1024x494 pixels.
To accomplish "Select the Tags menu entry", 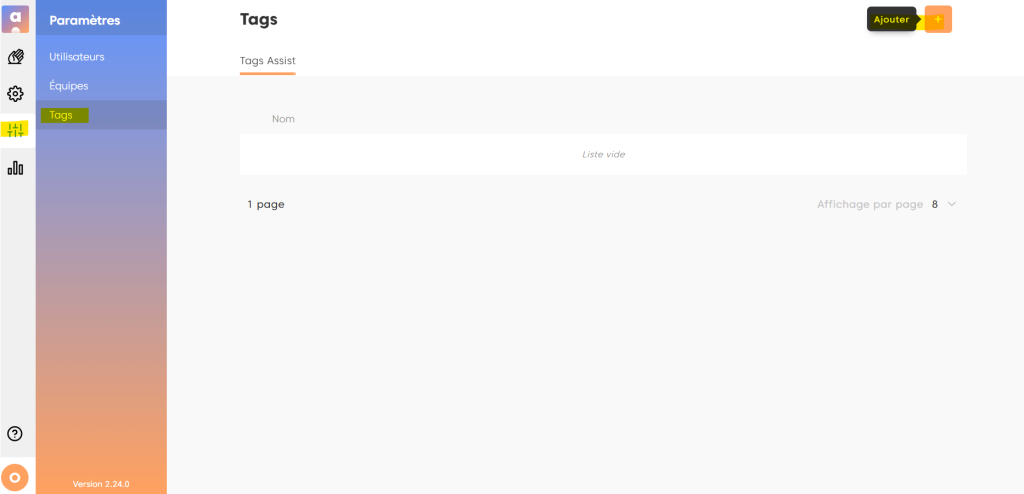I will (x=61, y=115).
